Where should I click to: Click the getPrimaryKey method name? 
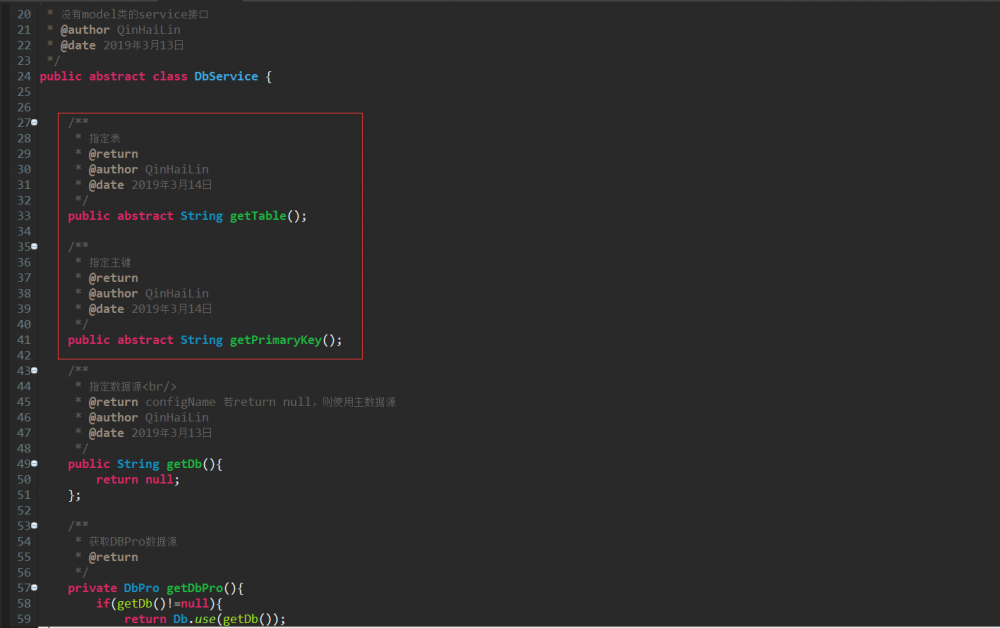(x=278, y=339)
